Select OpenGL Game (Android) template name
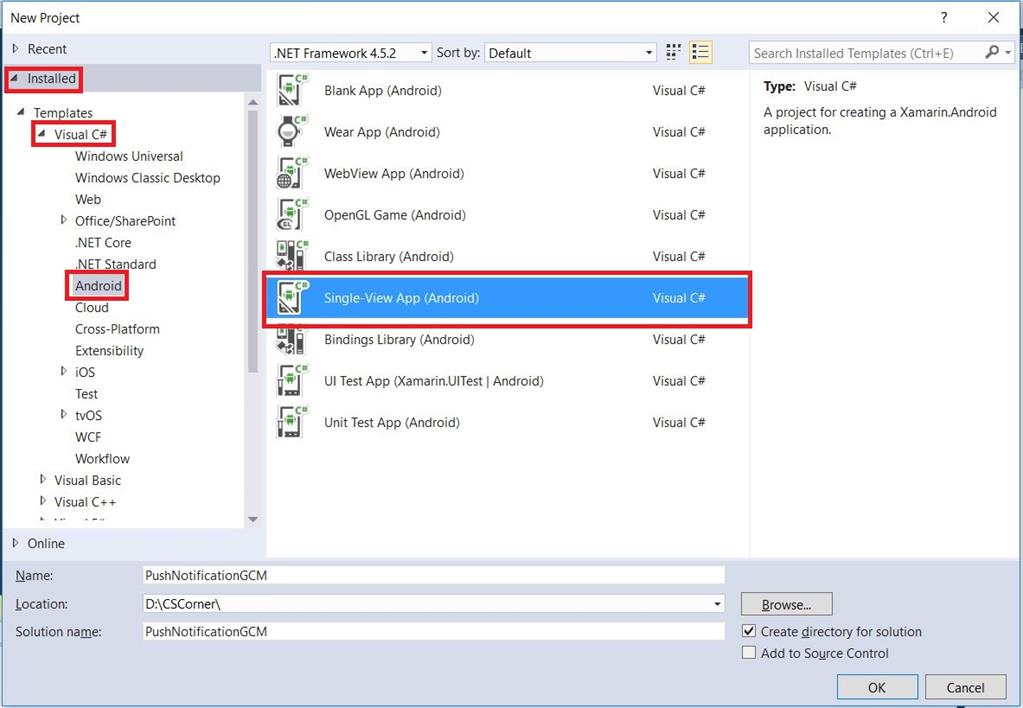 tap(395, 215)
